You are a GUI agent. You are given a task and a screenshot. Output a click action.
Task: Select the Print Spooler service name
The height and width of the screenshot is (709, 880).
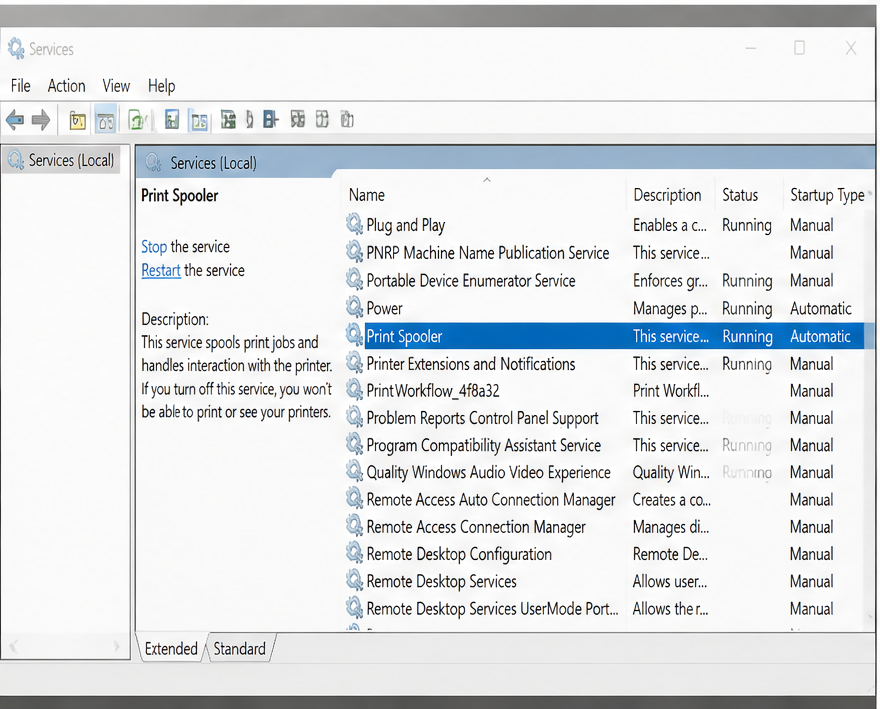(404, 336)
